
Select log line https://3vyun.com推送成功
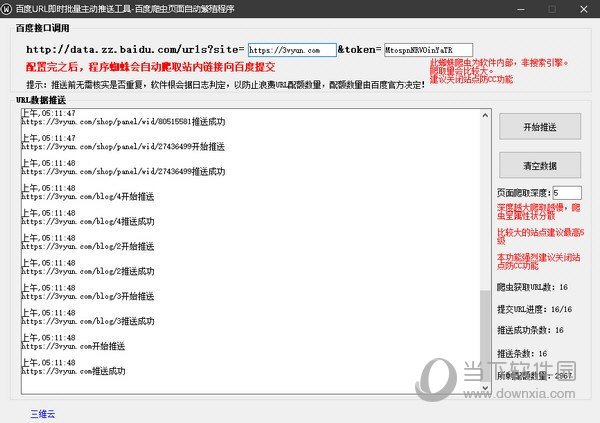tap(73, 371)
